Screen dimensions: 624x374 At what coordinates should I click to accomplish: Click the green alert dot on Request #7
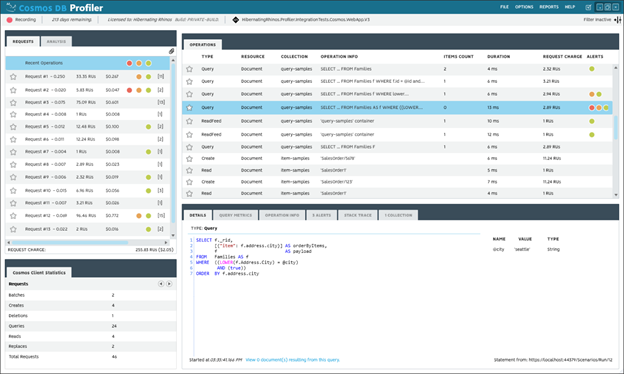[148, 152]
